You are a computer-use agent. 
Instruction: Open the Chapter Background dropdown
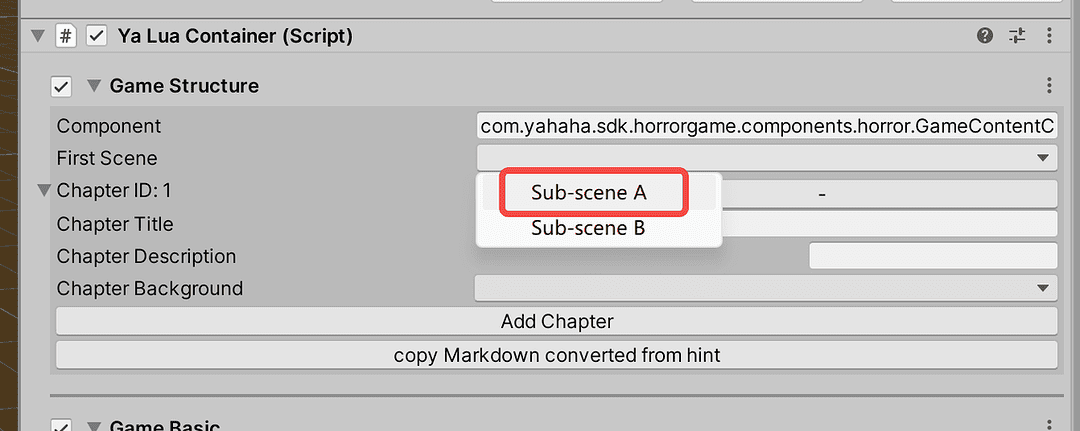766,289
